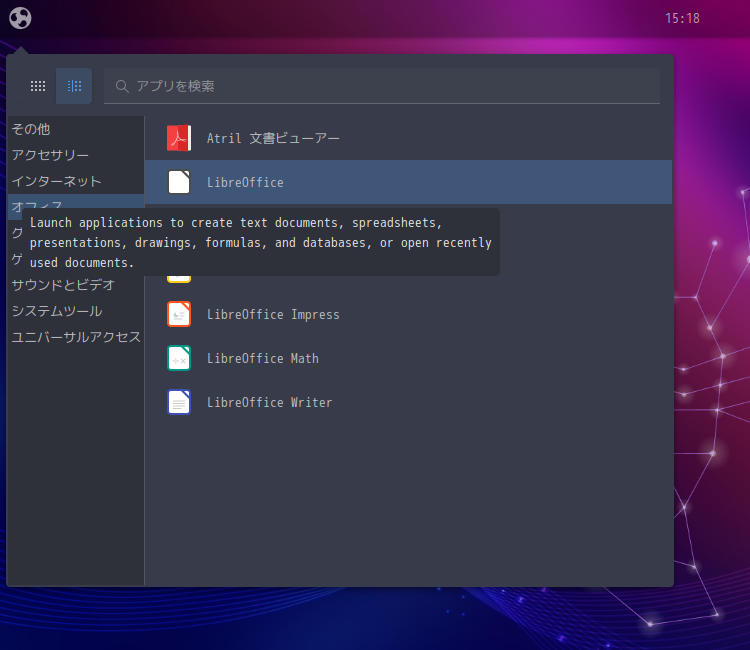The height and width of the screenshot is (650, 750).
Task: Launch the highlighted LibreOffice entry
Action: pyautogui.click(x=408, y=182)
